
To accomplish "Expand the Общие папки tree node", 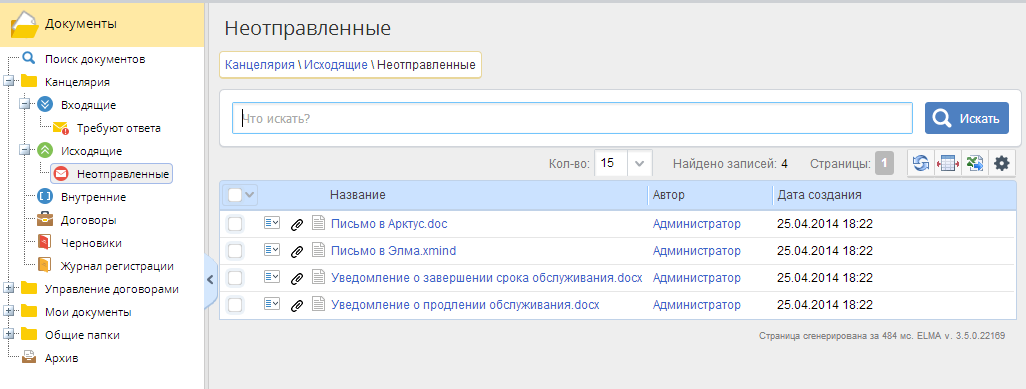I will (x=9, y=335).
